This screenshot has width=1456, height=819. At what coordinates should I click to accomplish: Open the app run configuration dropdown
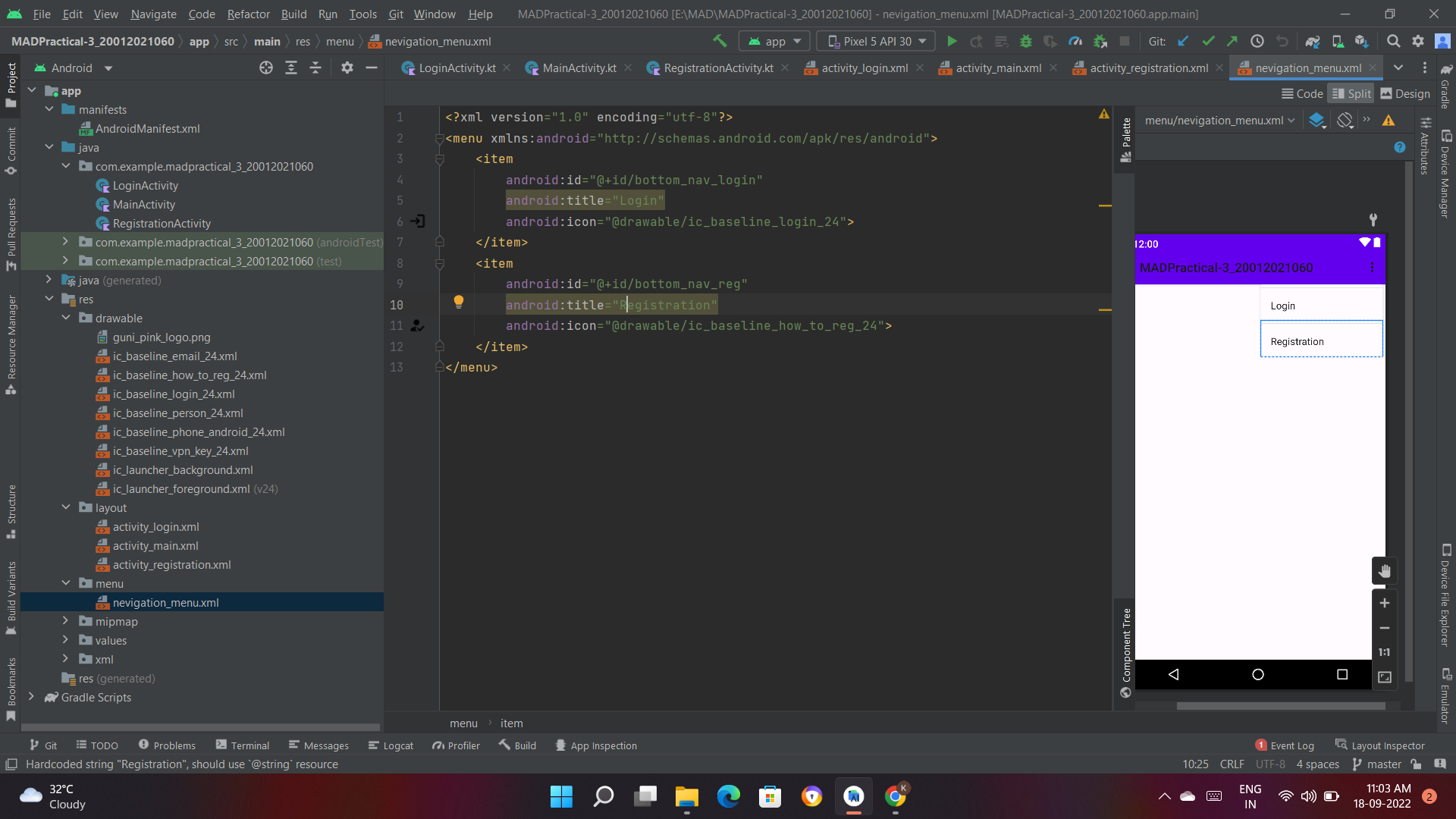pos(775,41)
